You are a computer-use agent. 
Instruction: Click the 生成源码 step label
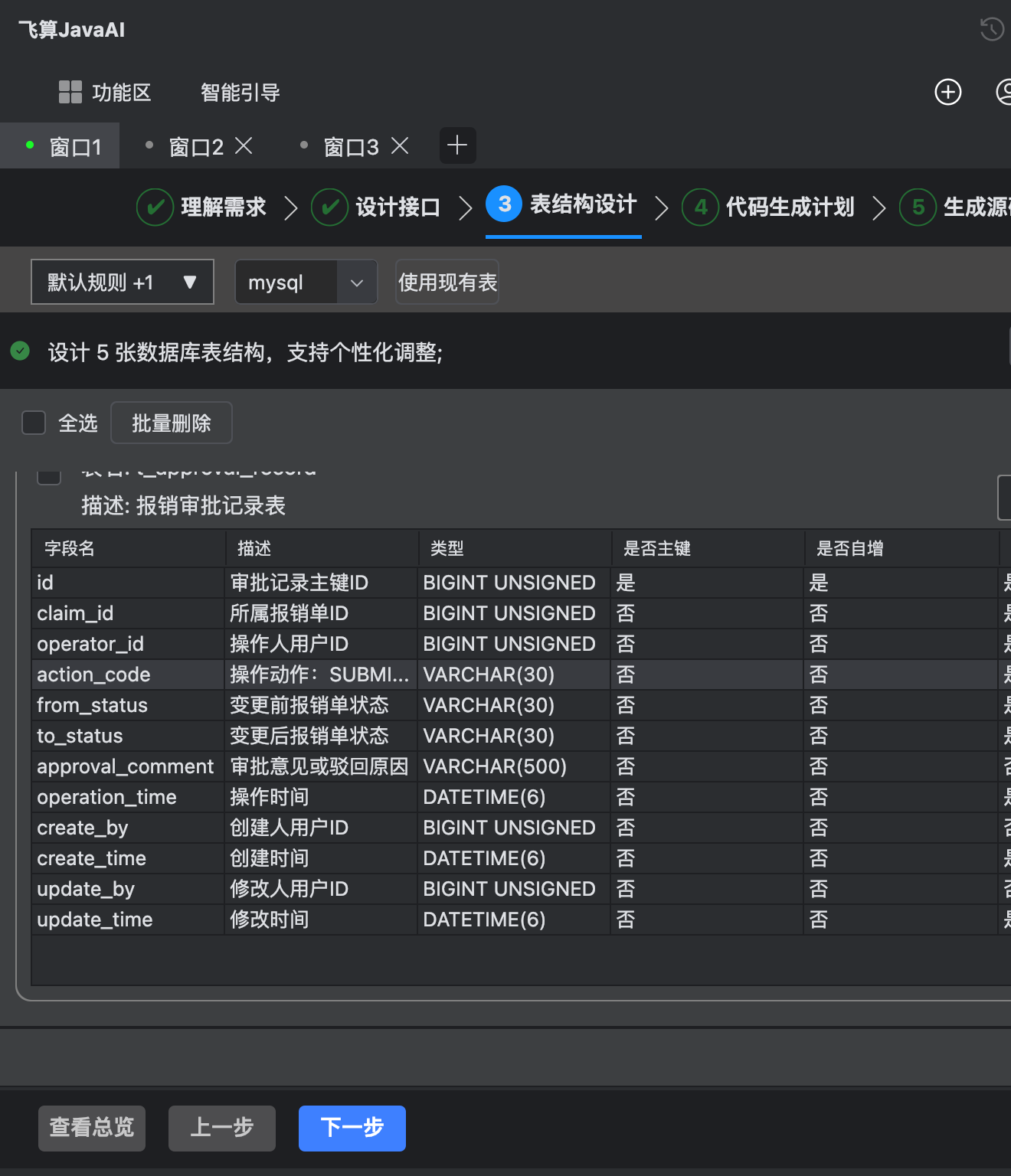[977, 207]
